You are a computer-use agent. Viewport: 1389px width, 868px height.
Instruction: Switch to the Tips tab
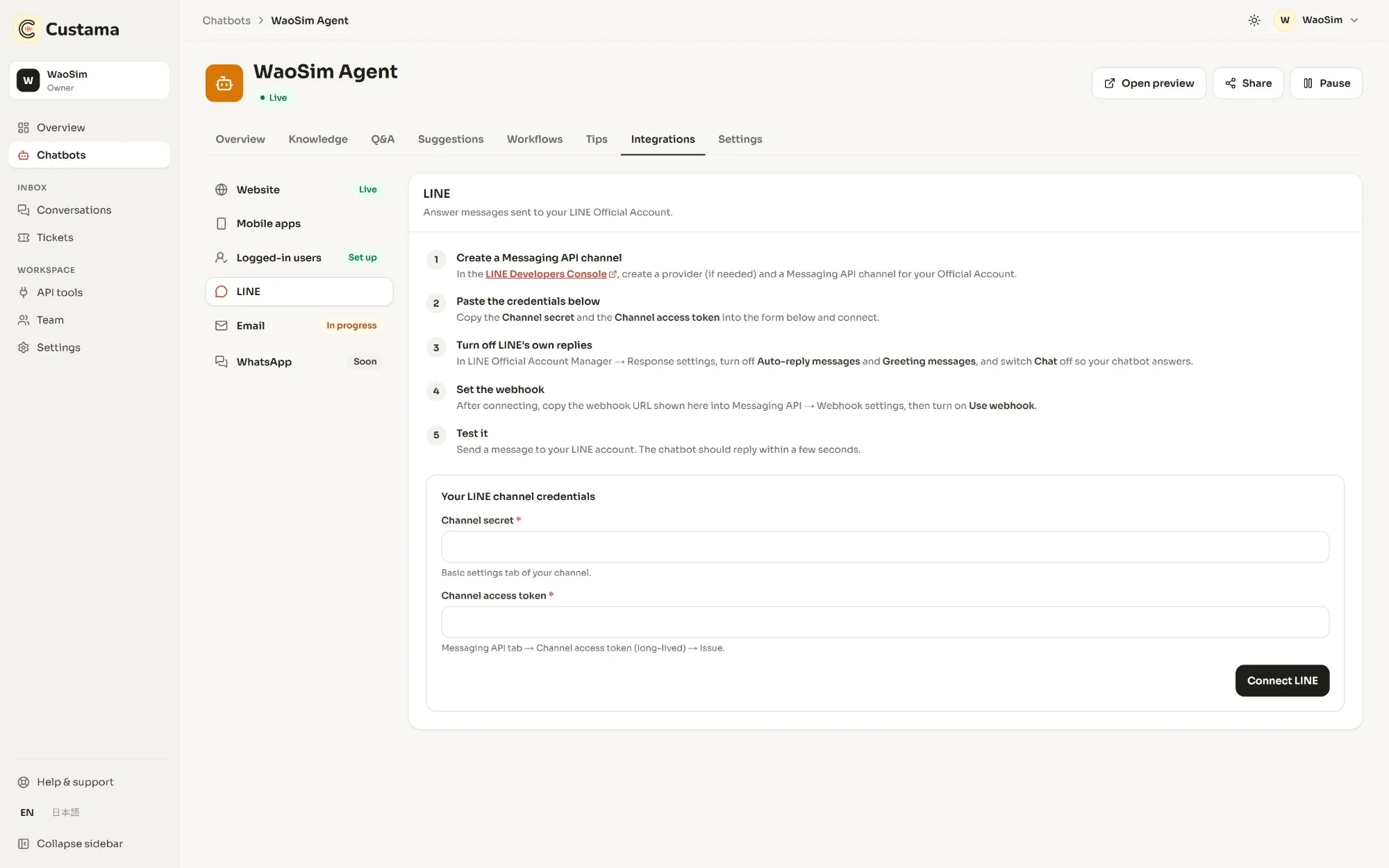[x=597, y=139]
